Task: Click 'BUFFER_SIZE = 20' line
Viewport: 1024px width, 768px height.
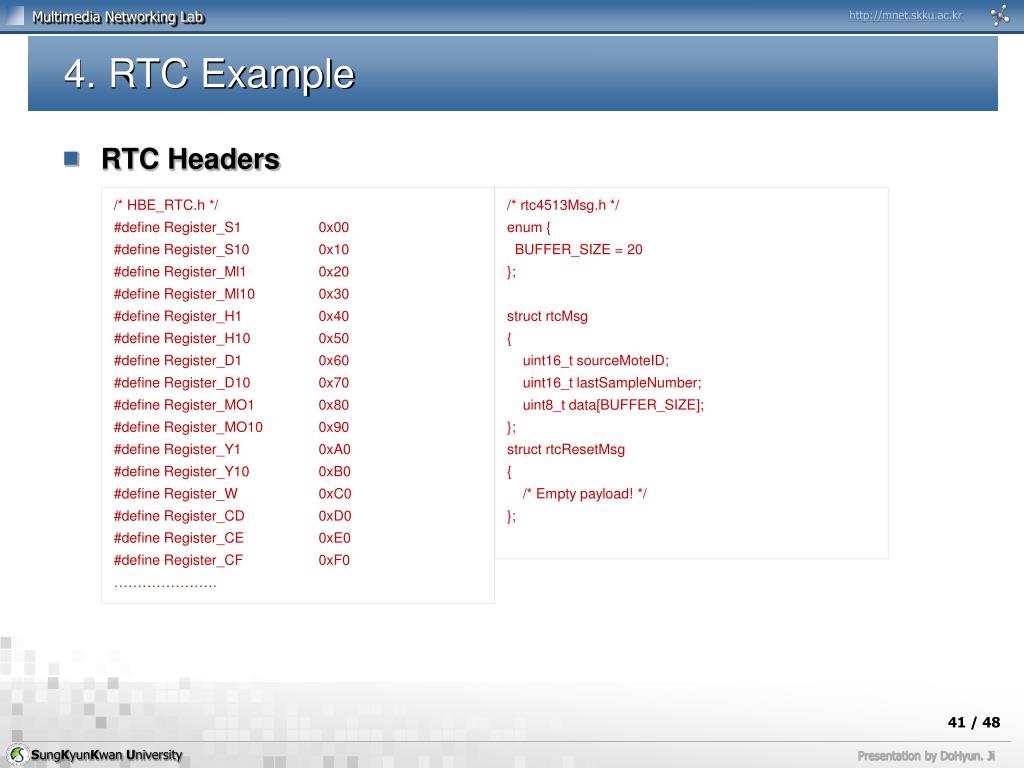Action: 579,249
